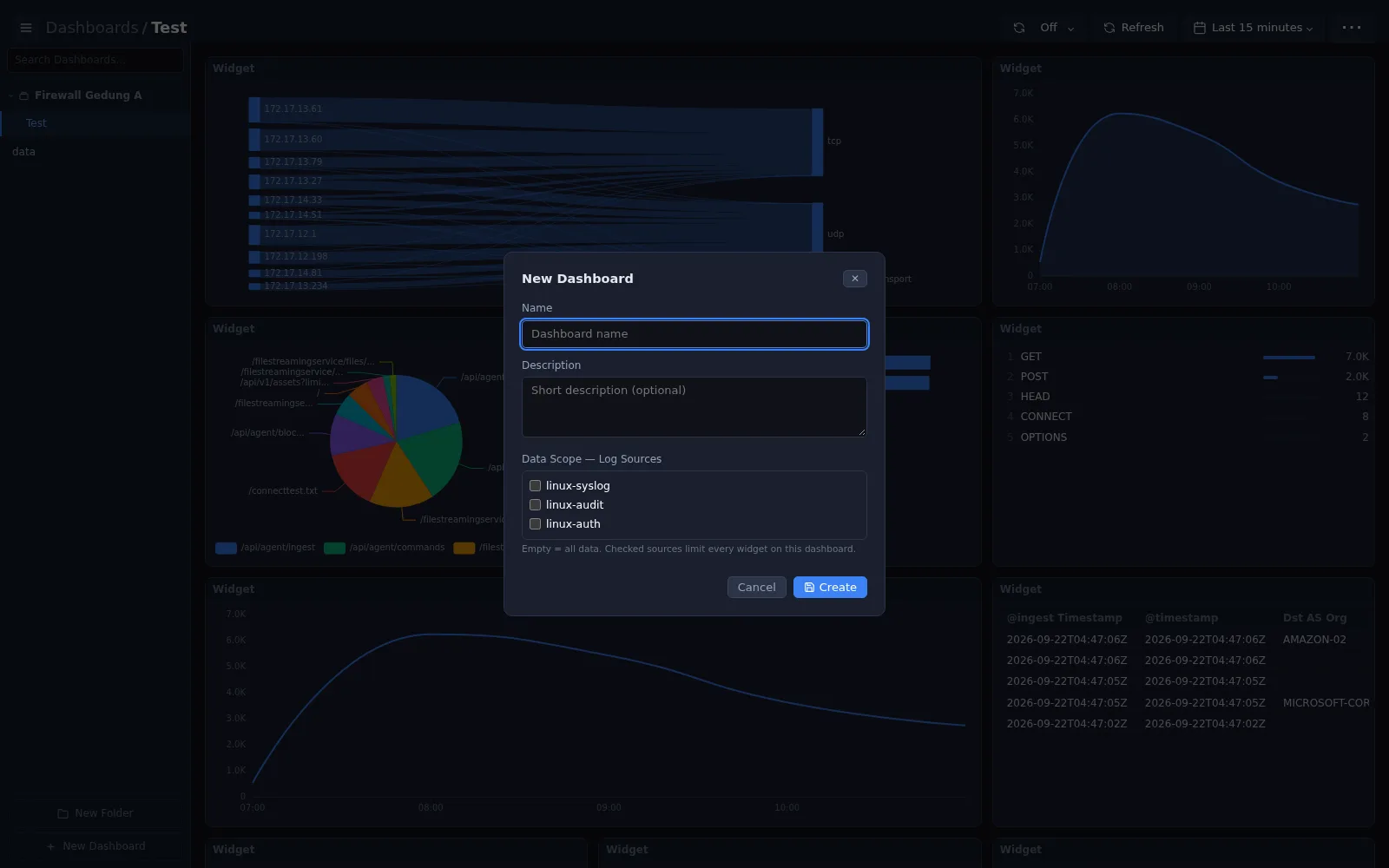The width and height of the screenshot is (1389, 868).
Task: Close the New Dashboard dialog
Action: click(x=854, y=279)
